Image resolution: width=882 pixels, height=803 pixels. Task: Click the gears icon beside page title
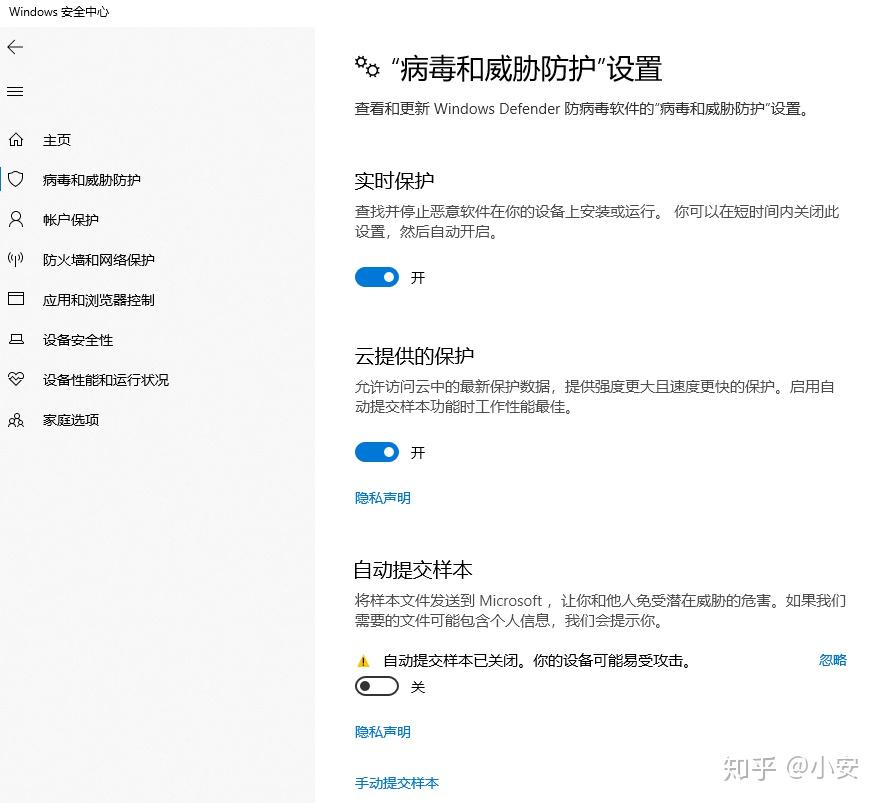368,67
